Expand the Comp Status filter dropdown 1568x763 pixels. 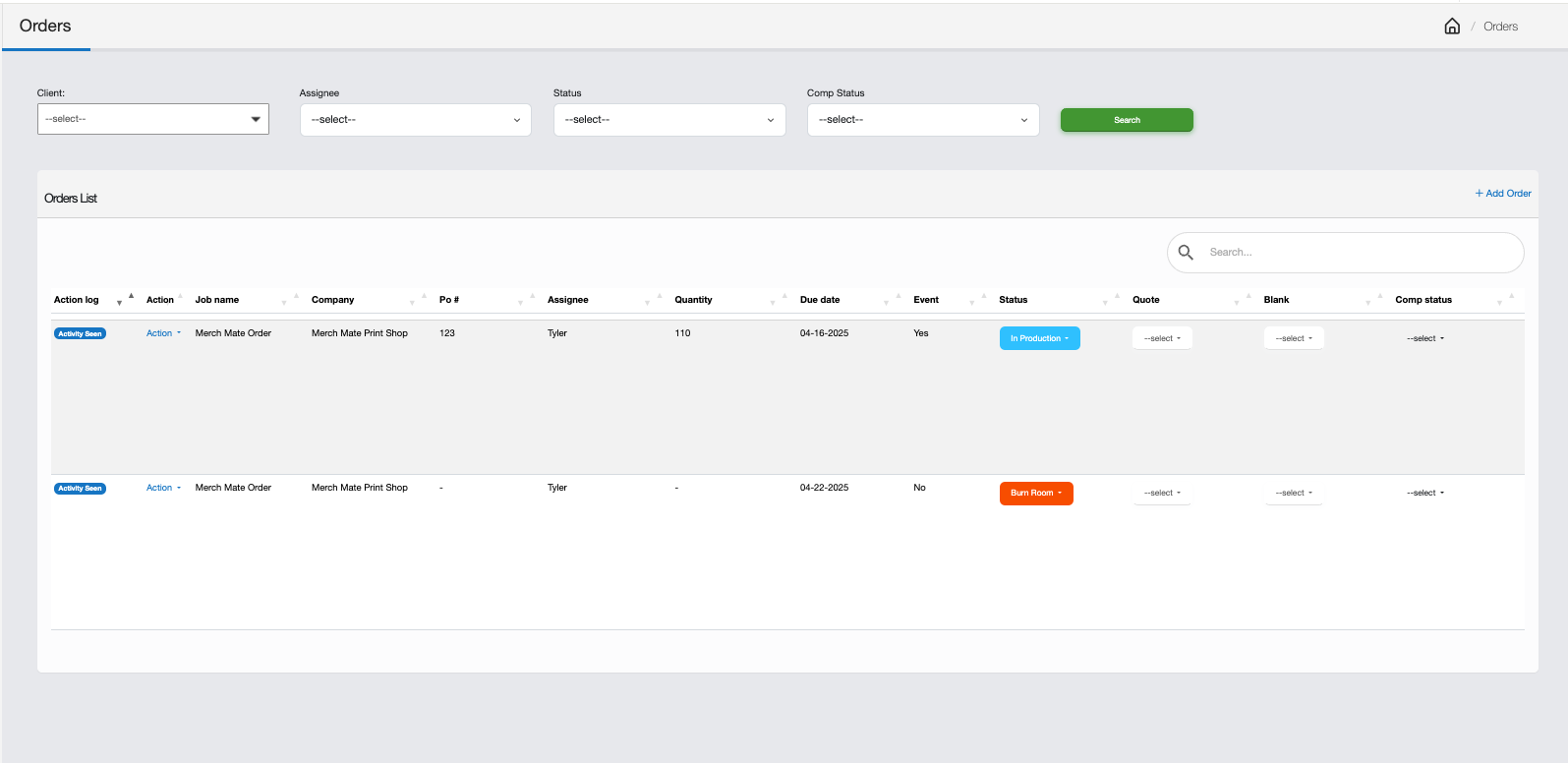(922, 120)
